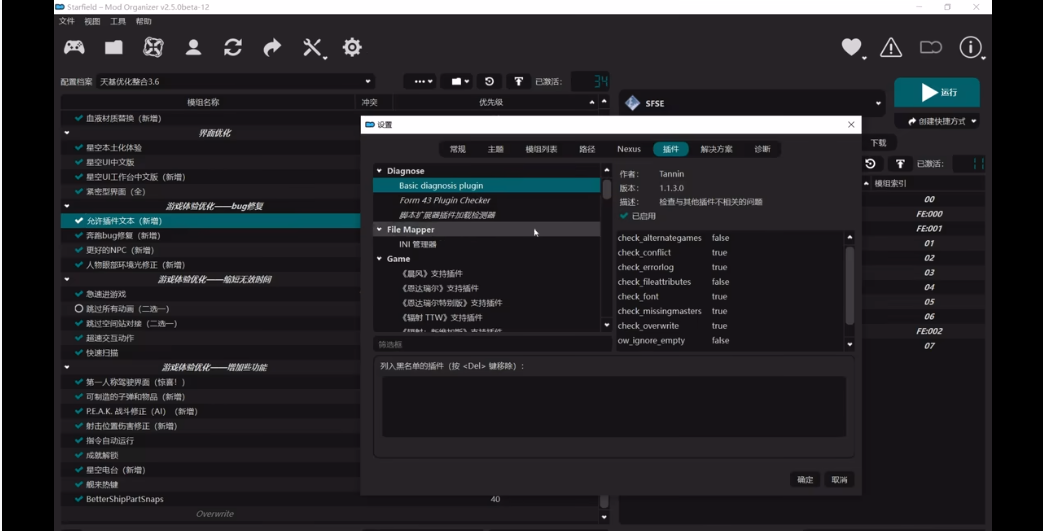1043x531 pixels.
Task: Collapse the Diagnose plugin group
Action: point(380,171)
